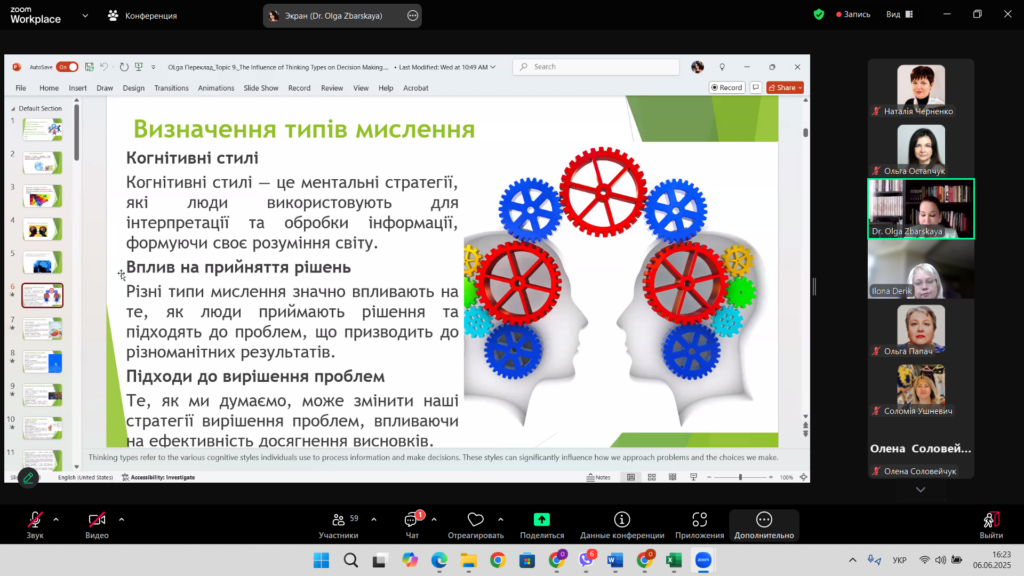Open Данные конференции info icon
Viewport: 1024px width, 576px height.
pyautogui.click(x=622, y=519)
